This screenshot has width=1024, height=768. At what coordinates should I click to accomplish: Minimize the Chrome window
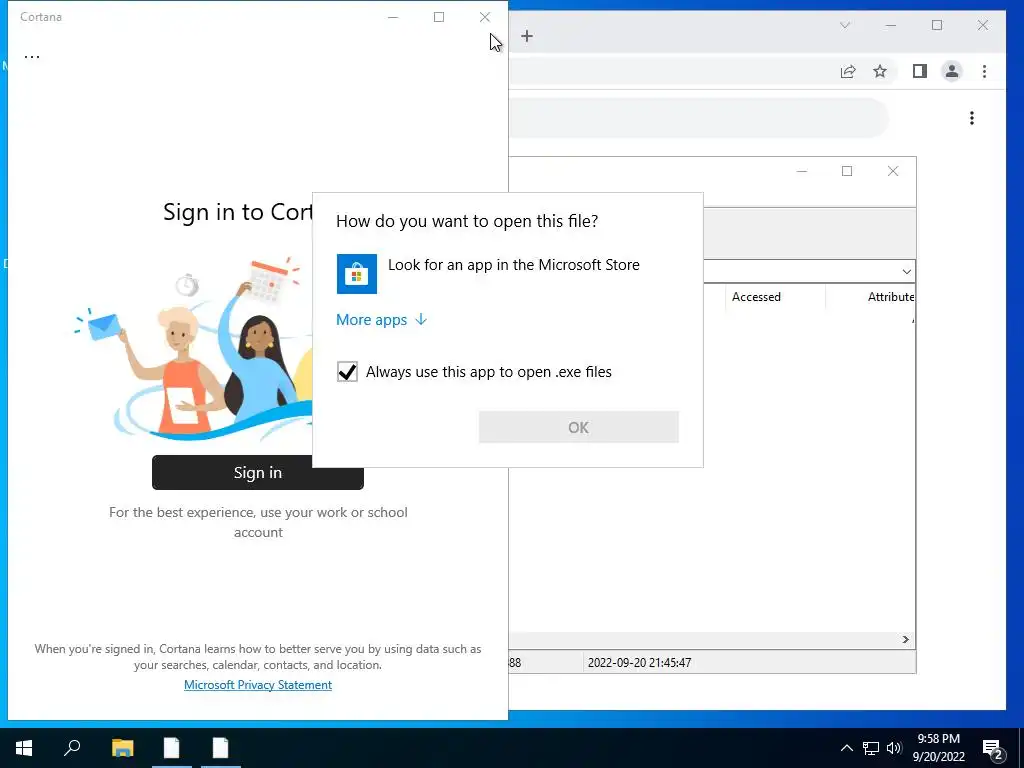(891, 25)
